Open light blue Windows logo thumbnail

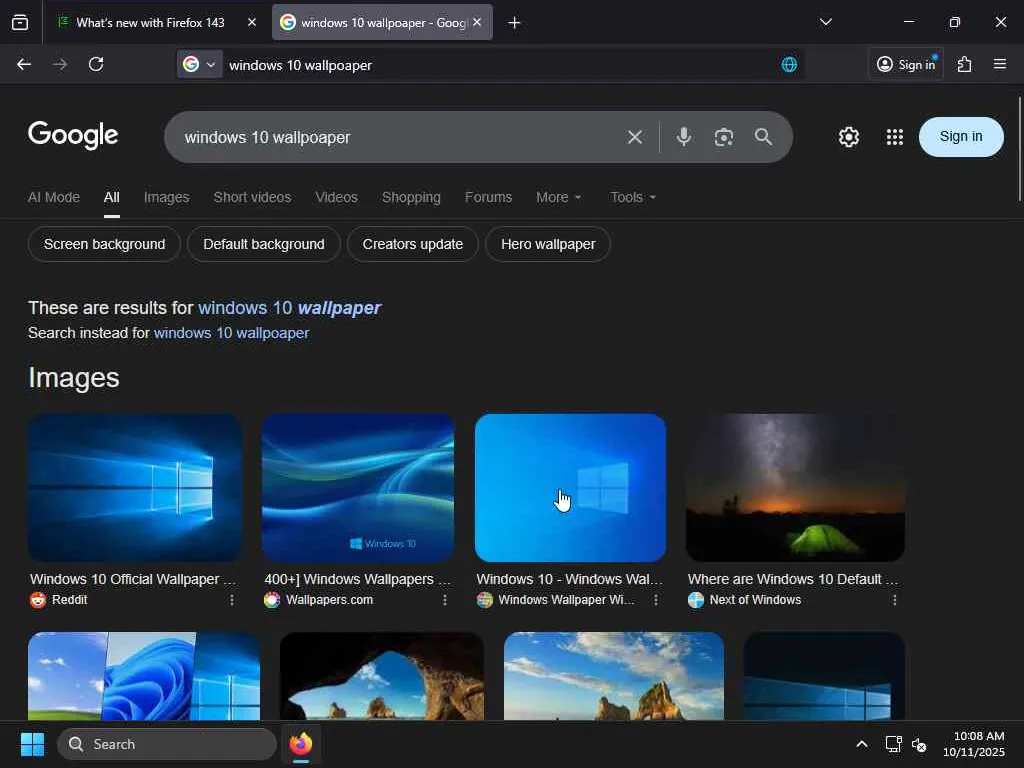570,487
